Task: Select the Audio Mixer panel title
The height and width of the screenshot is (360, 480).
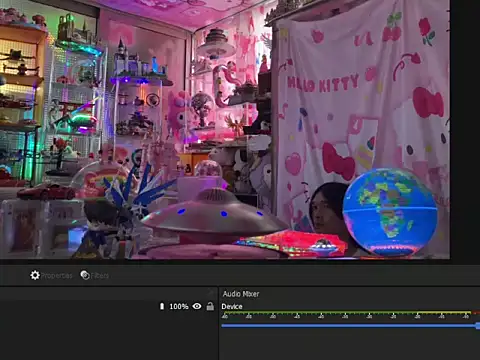Action: click(241, 294)
